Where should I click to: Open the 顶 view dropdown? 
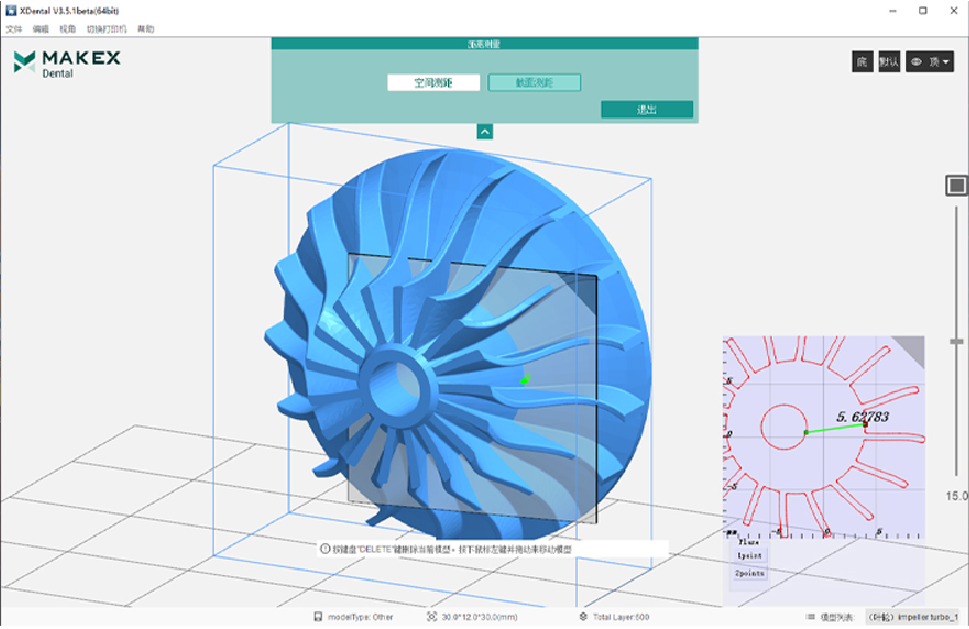[x=930, y=62]
